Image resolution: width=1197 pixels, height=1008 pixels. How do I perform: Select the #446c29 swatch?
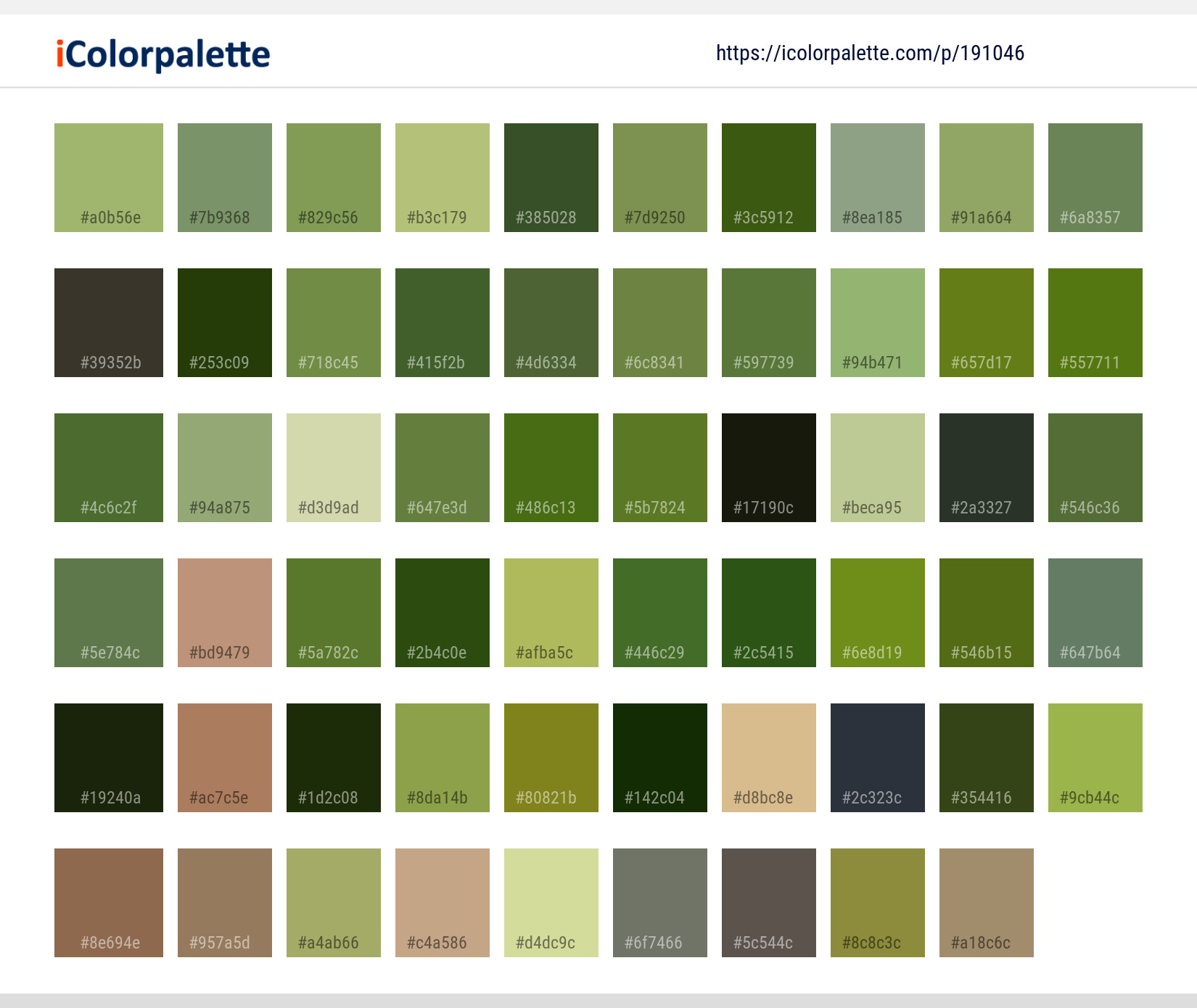pyautogui.click(x=660, y=613)
